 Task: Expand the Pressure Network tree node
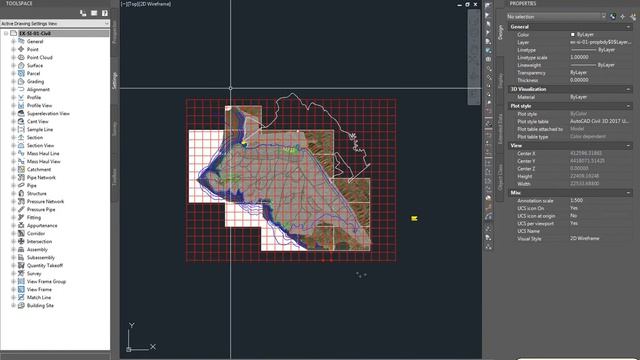(x=13, y=202)
